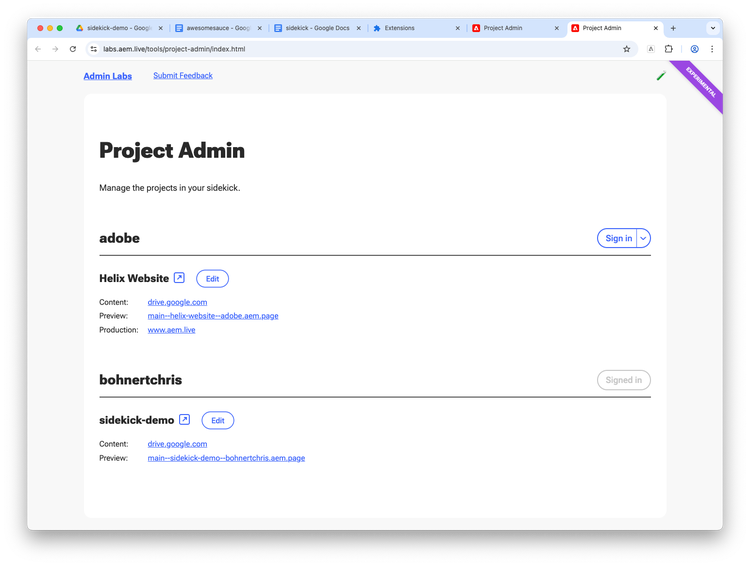
Task: Open sidekick-demo external link icon
Action: pyautogui.click(x=184, y=420)
